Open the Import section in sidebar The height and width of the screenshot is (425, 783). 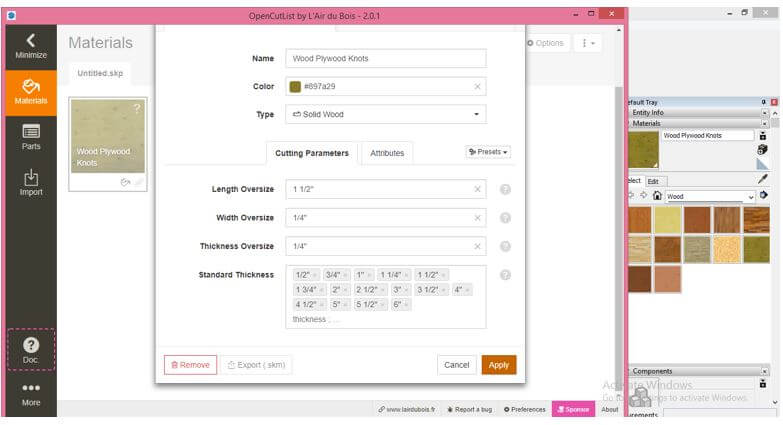pyautogui.click(x=31, y=182)
